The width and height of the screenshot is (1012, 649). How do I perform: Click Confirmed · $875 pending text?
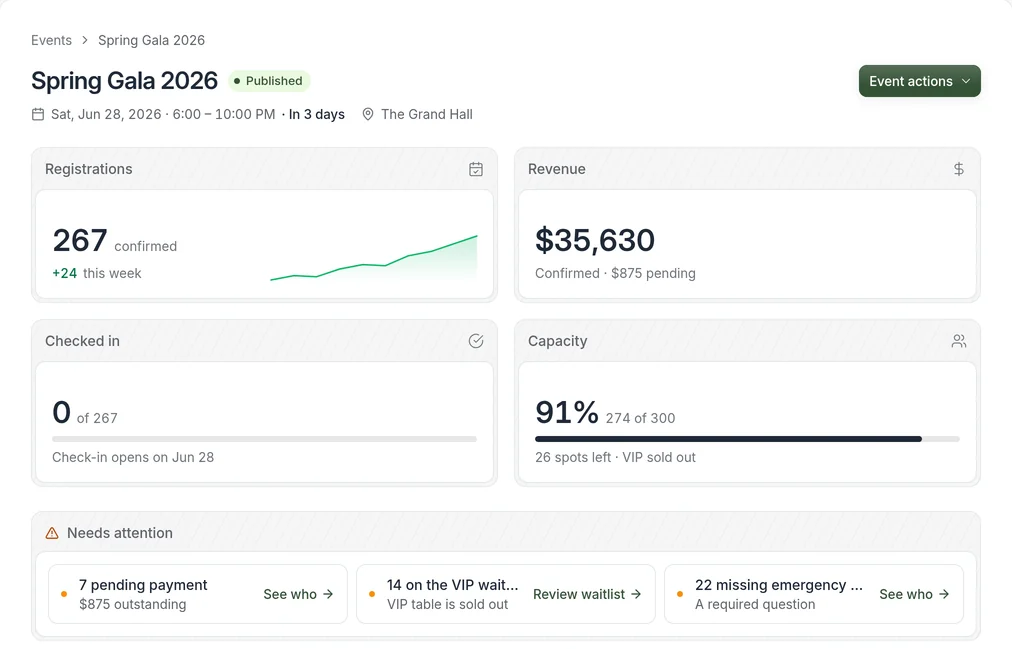[x=615, y=273]
